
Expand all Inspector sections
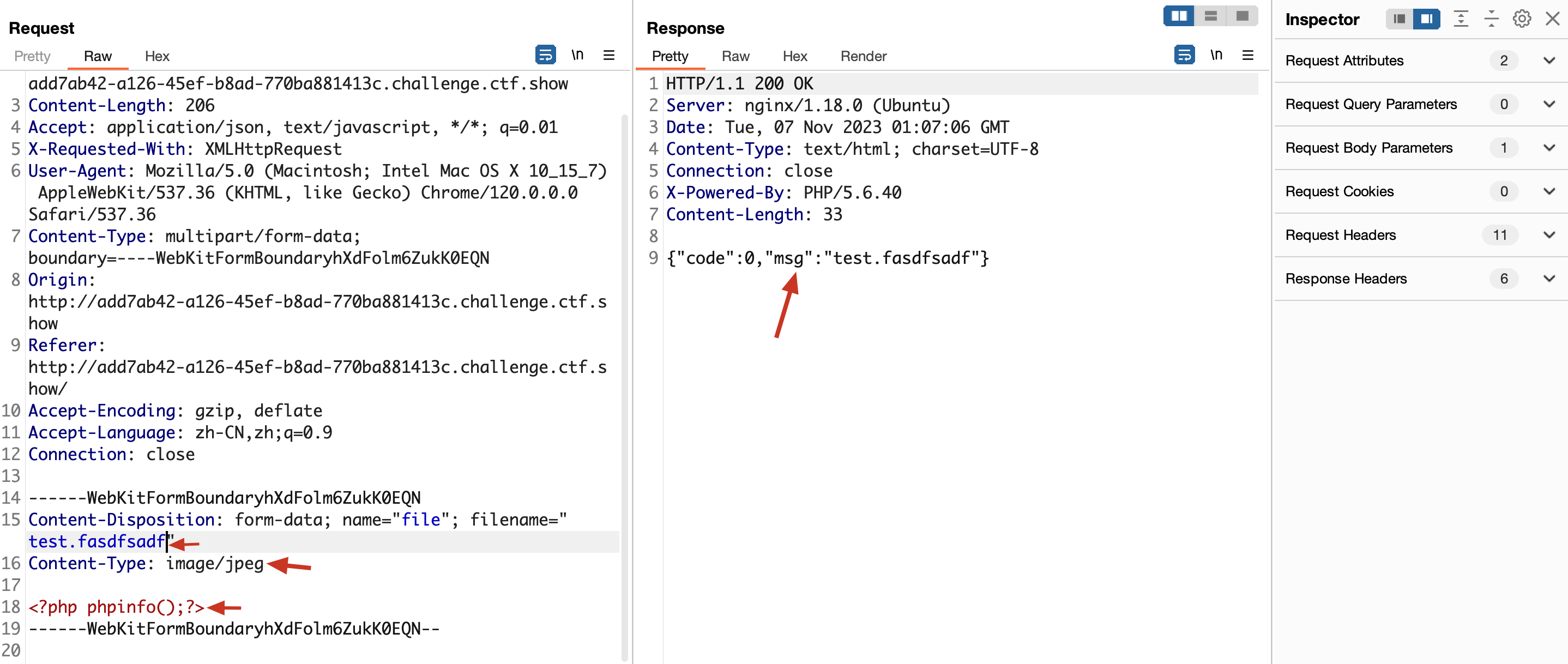click(x=1461, y=20)
